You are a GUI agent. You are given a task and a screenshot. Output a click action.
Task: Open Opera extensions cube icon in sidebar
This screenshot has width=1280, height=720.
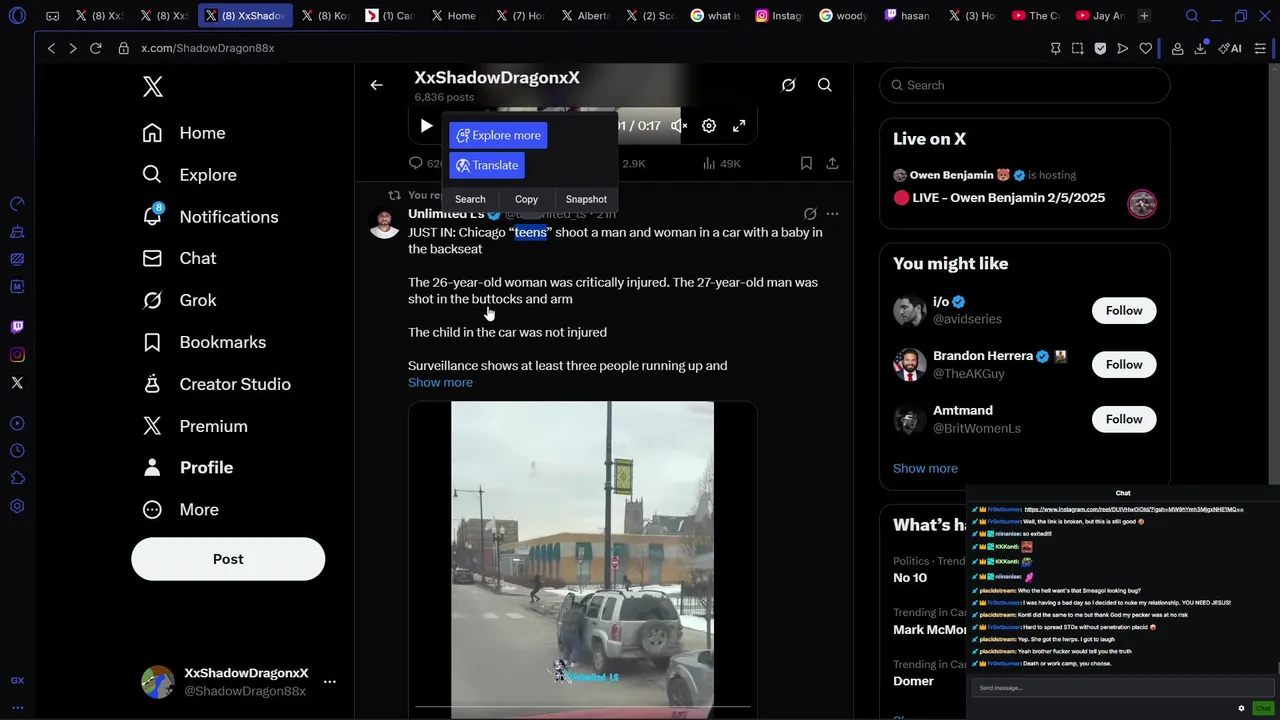click(17, 478)
